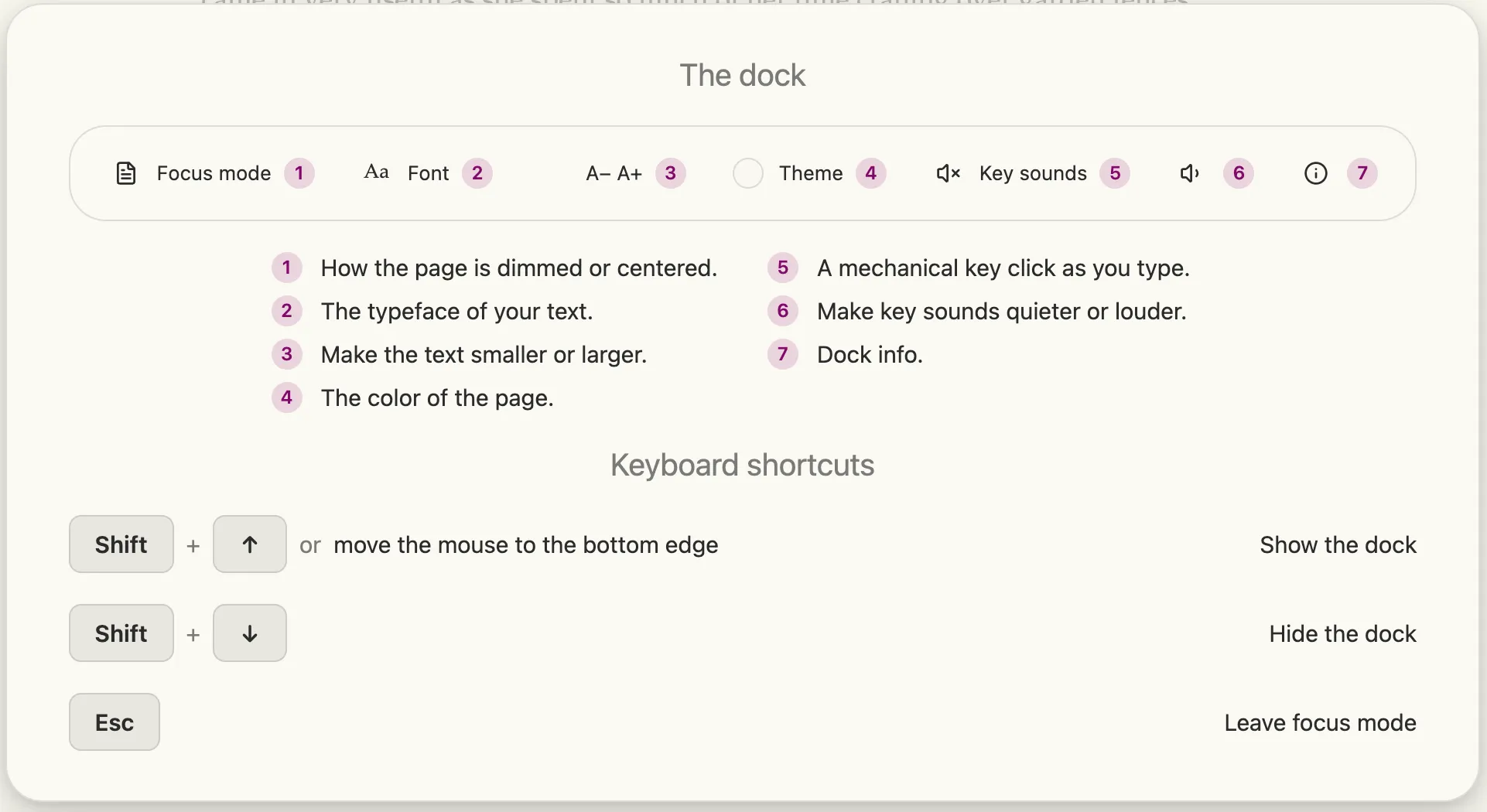
Task: Increase text size with A+ control
Action: 630,173
